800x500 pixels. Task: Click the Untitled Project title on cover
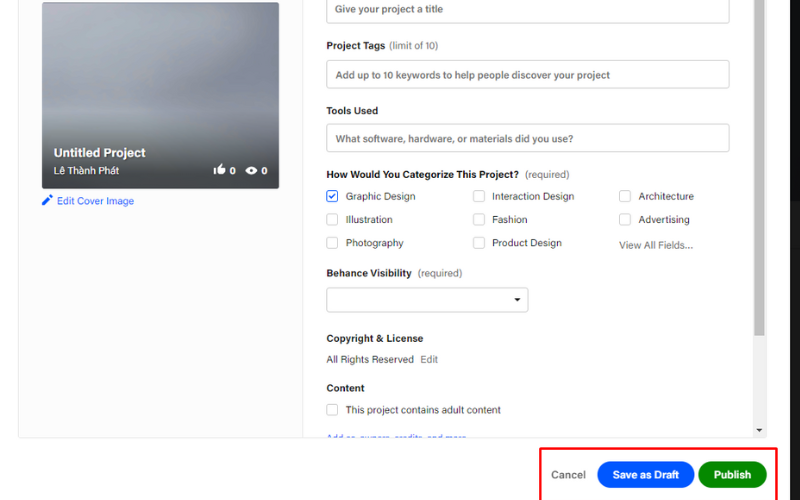point(99,153)
